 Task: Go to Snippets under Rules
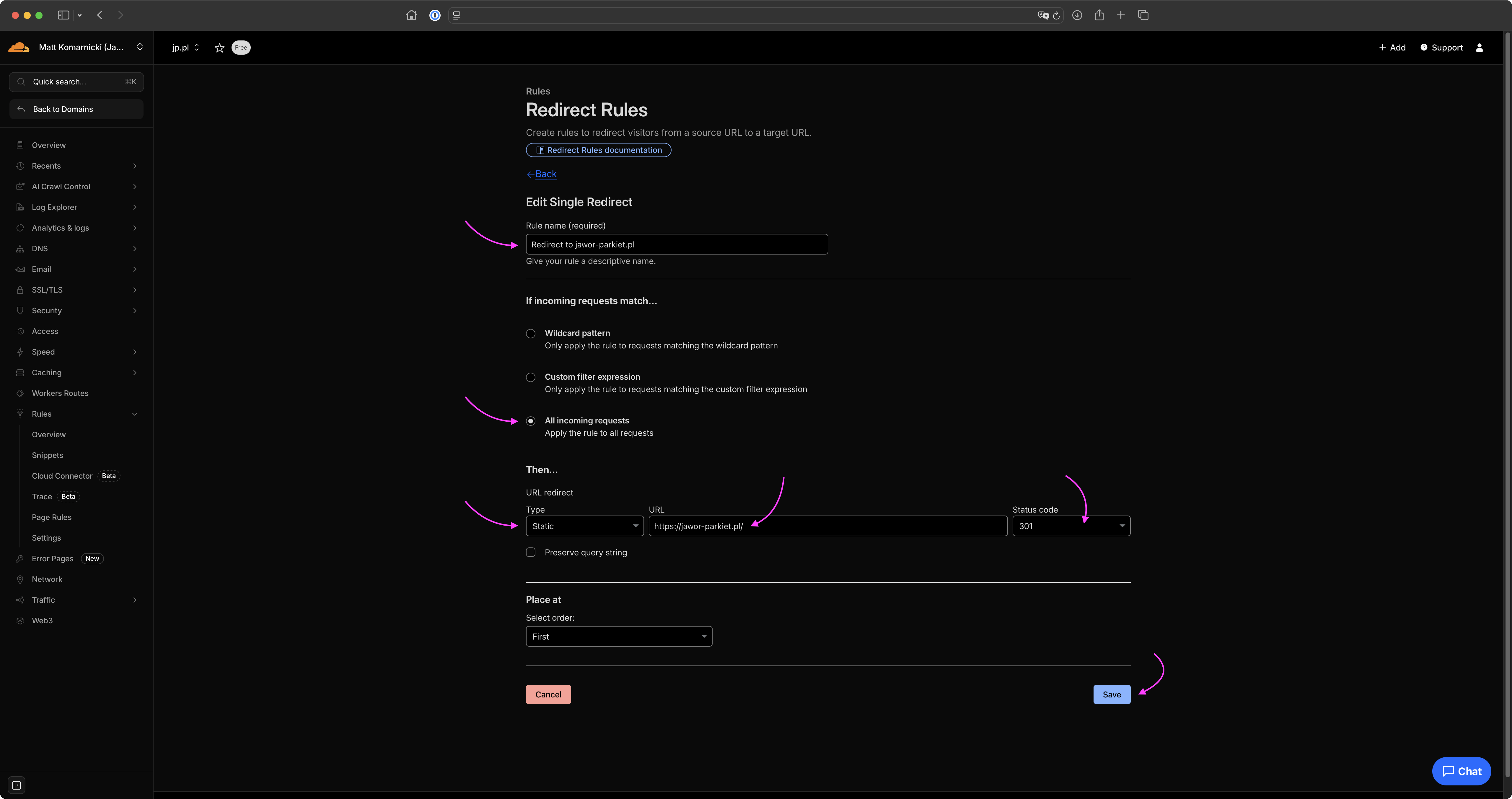[x=48, y=455]
